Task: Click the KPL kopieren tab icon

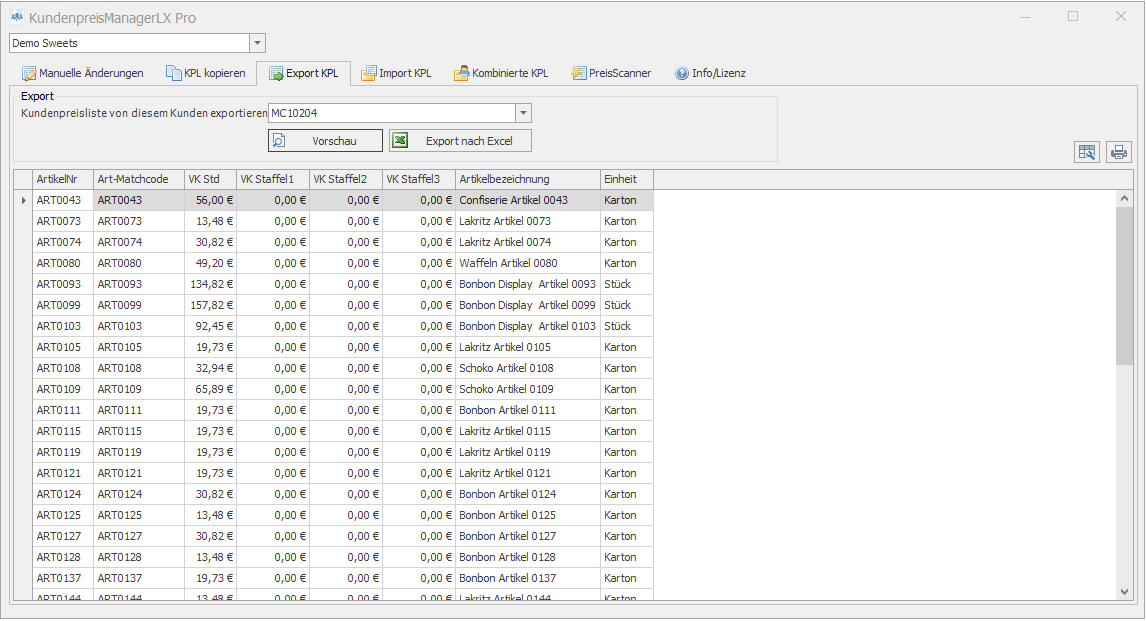Action: click(174, 73)
